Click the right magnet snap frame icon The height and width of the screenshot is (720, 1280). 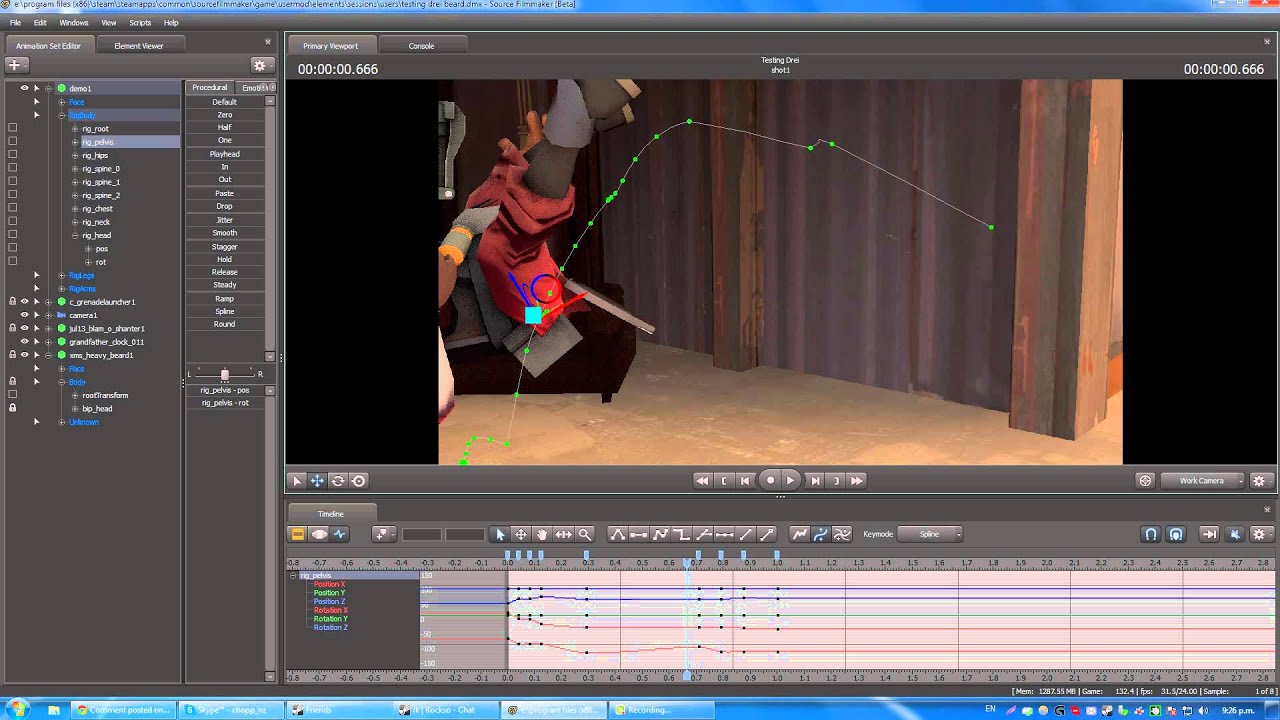[1176, 534]
